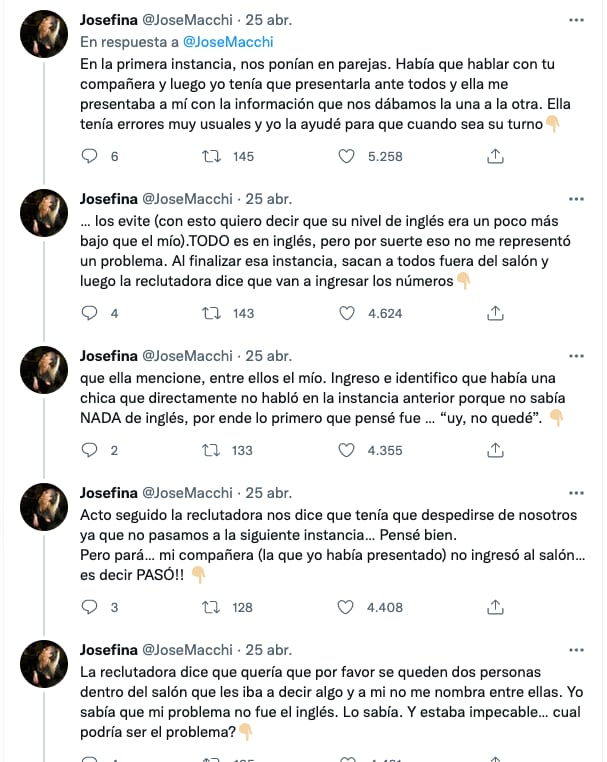Open more options on the third tweet

[x=575, y=355]
